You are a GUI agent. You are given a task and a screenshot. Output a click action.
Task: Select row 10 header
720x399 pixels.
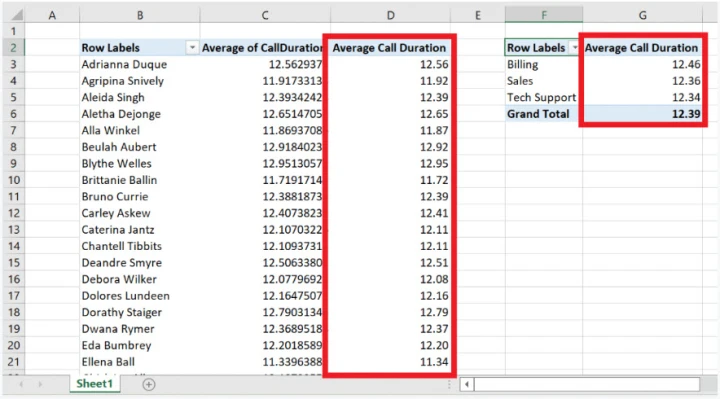tap(13, 180)
